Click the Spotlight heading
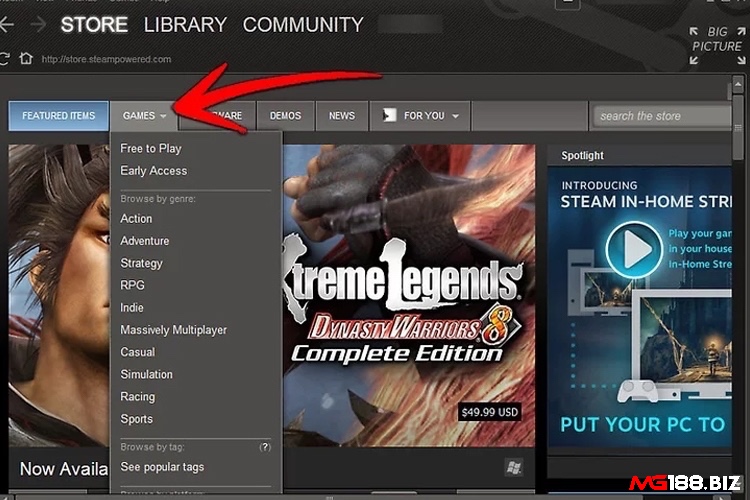This screenshot has width=750, height=500. coord(583,156)
